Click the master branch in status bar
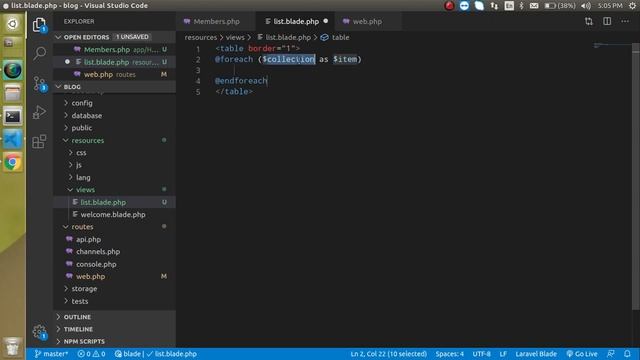 (x=51, y=354)
